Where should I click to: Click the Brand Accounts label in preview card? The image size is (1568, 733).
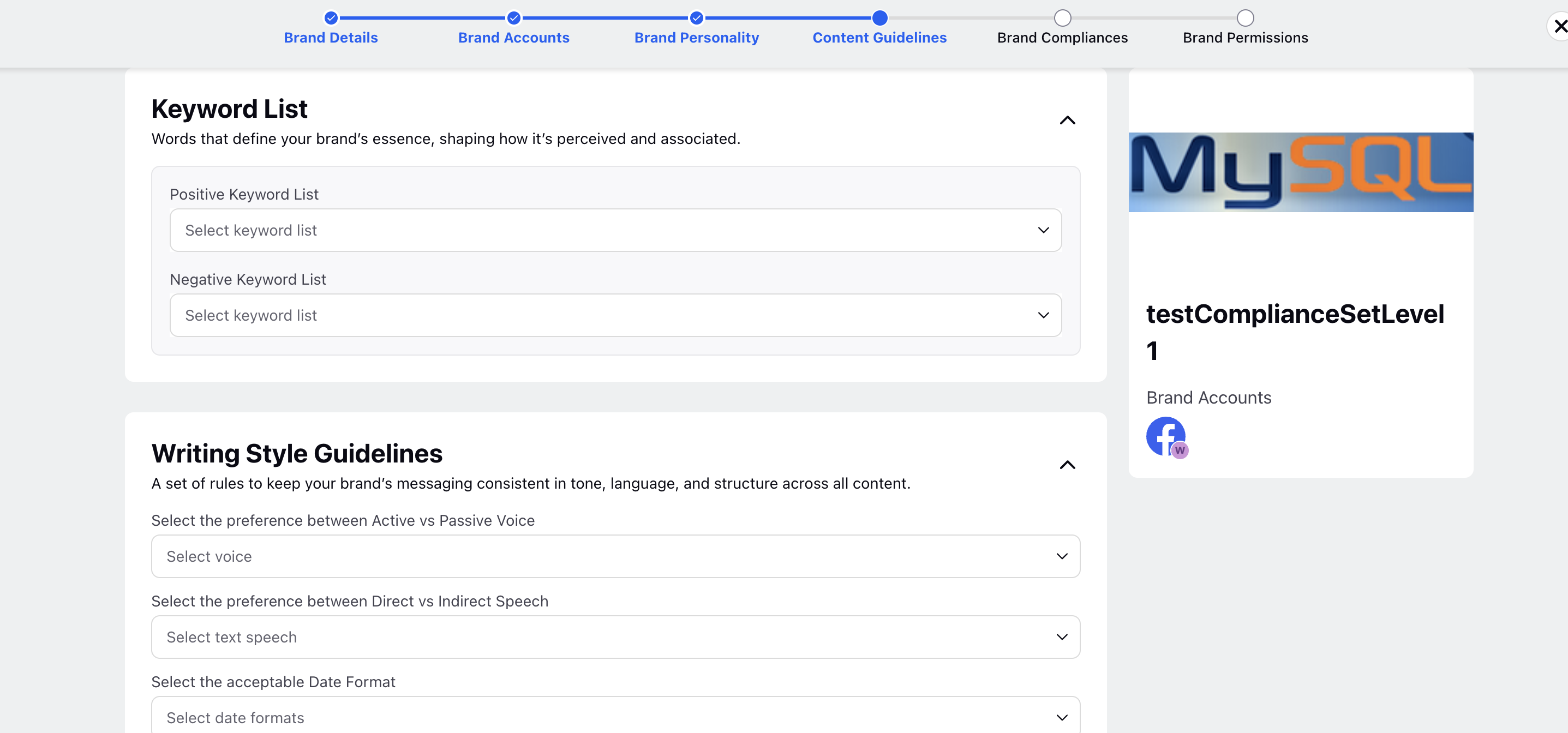click(1208, 398)
